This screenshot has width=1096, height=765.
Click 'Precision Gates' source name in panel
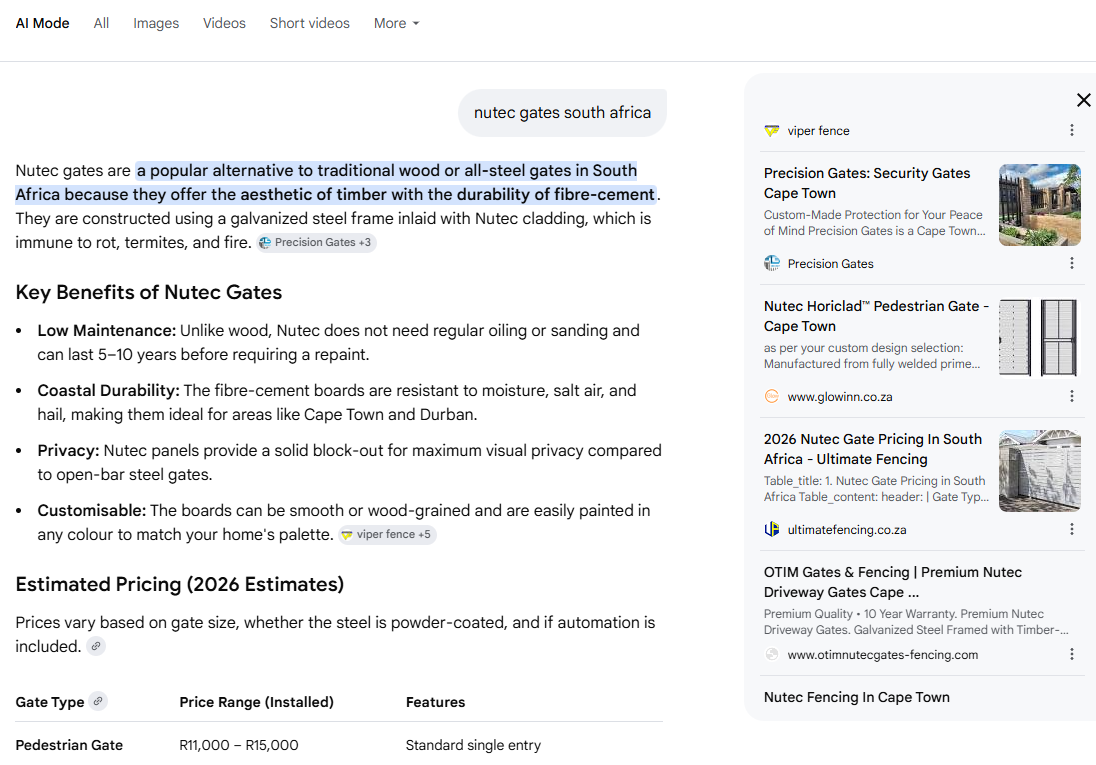(830, 264)
